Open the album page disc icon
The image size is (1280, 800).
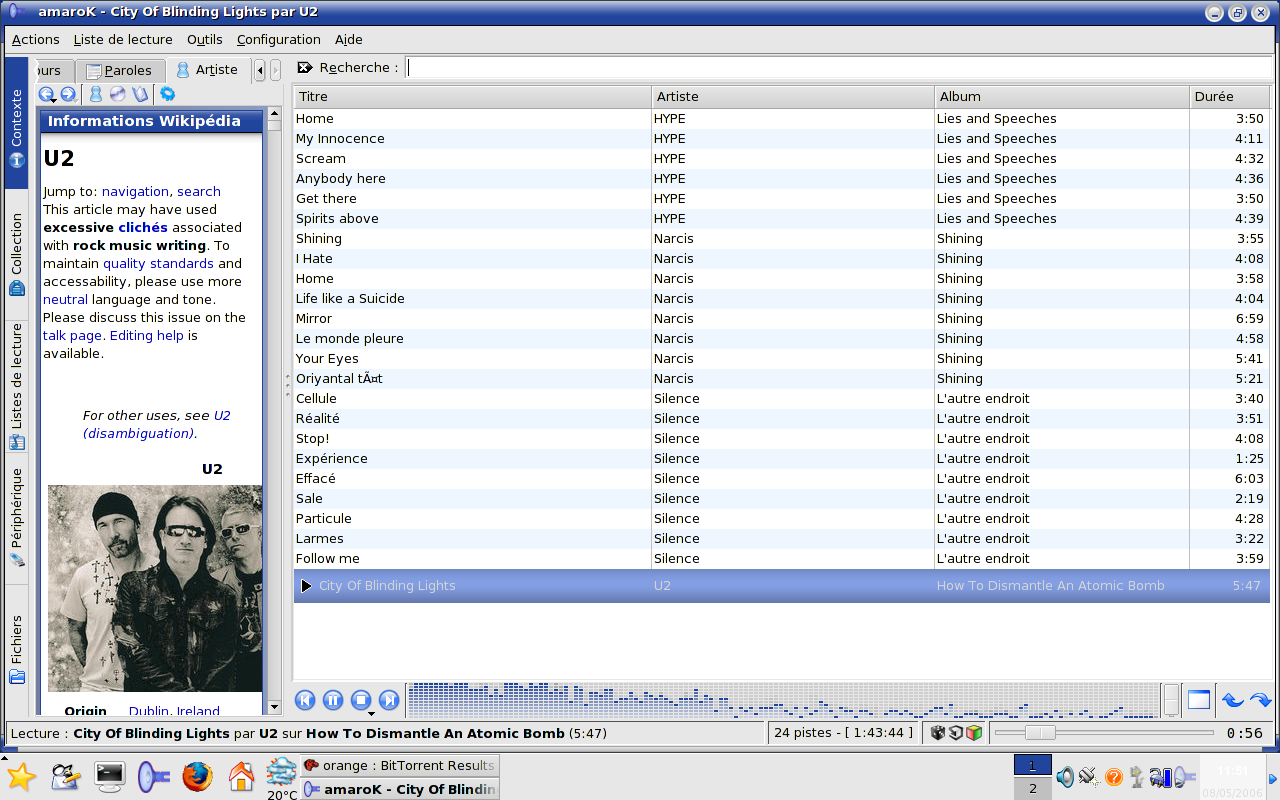118,94
